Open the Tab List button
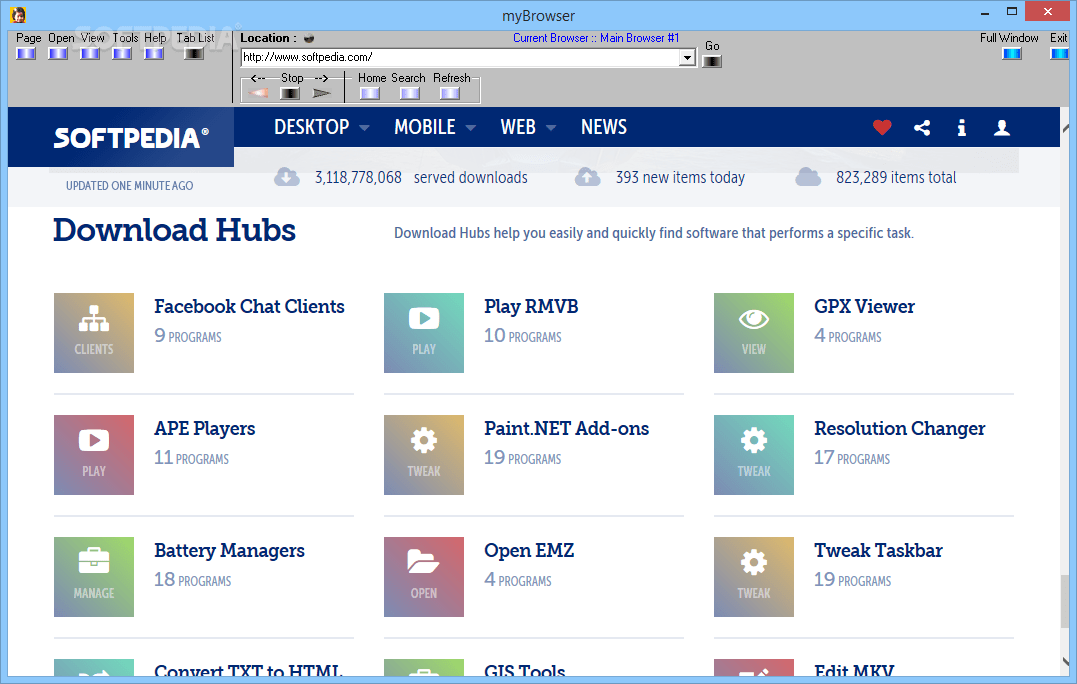1077x684 pixels. [x=194, y=54]
